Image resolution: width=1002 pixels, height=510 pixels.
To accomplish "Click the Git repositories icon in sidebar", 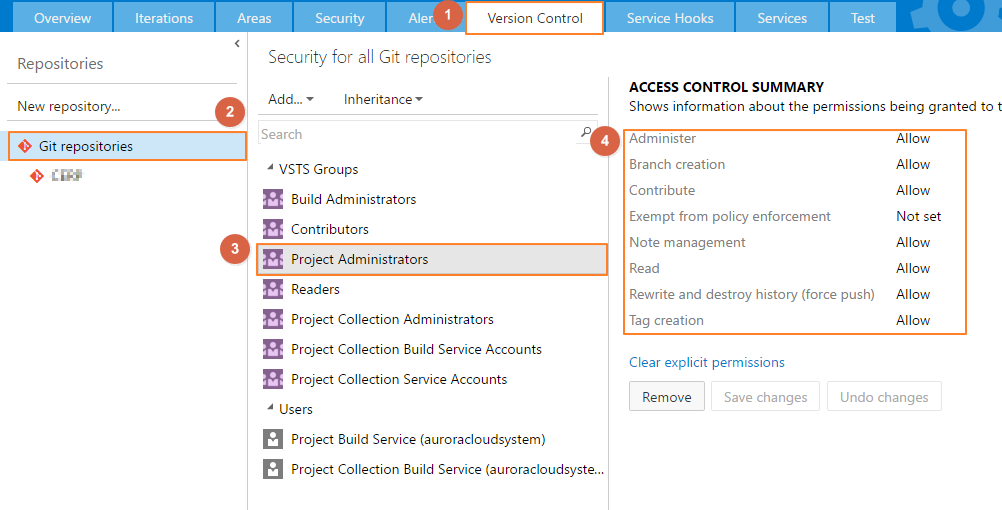I will (x=25, y=146).
